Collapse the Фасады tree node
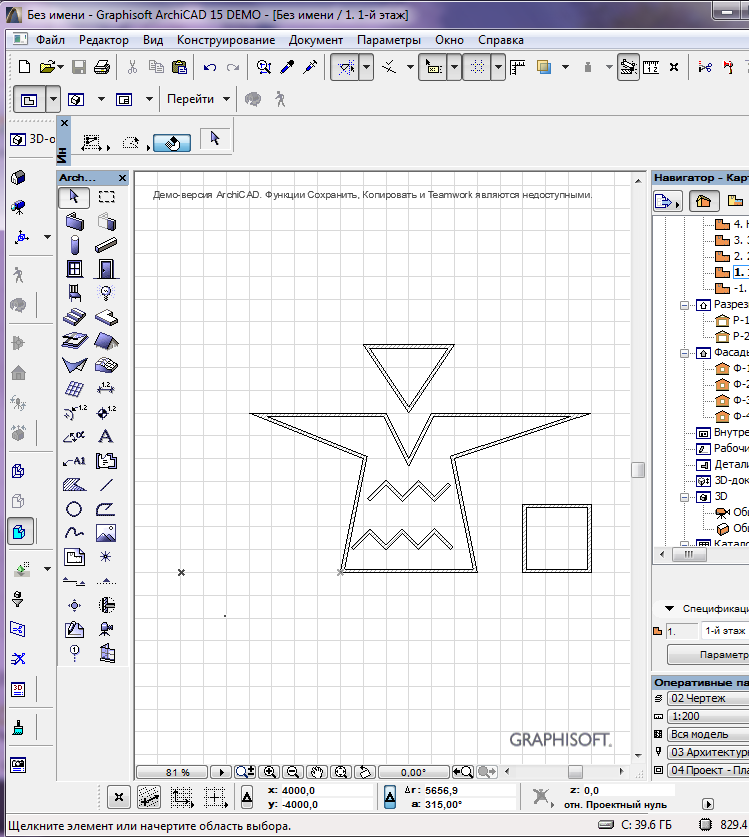 coord(684,353)
